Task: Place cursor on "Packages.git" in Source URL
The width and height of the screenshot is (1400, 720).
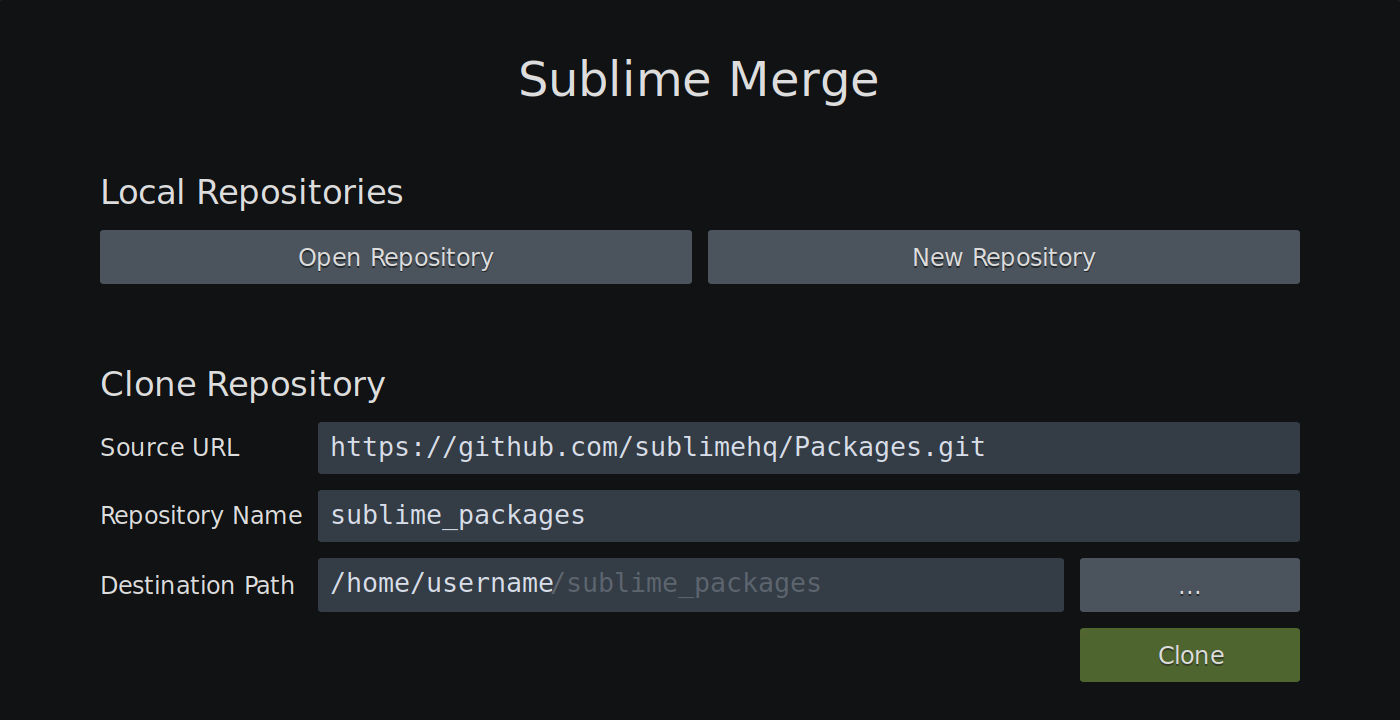Action: [890, 447]
